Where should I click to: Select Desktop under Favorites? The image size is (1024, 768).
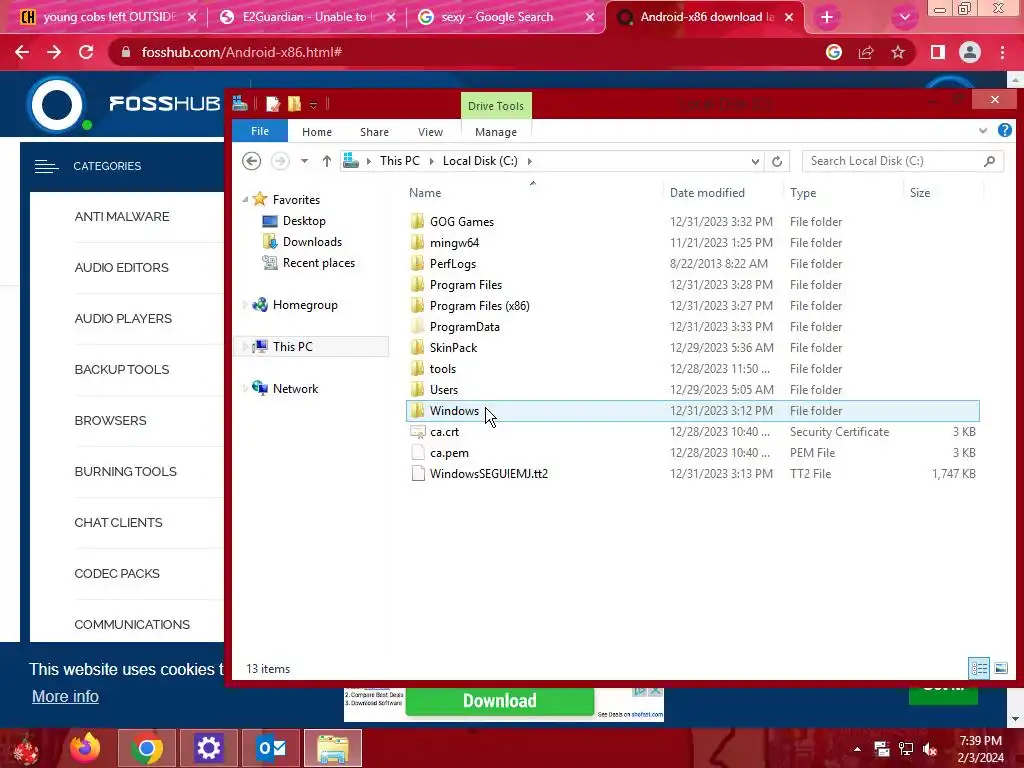tap(304, 221)
